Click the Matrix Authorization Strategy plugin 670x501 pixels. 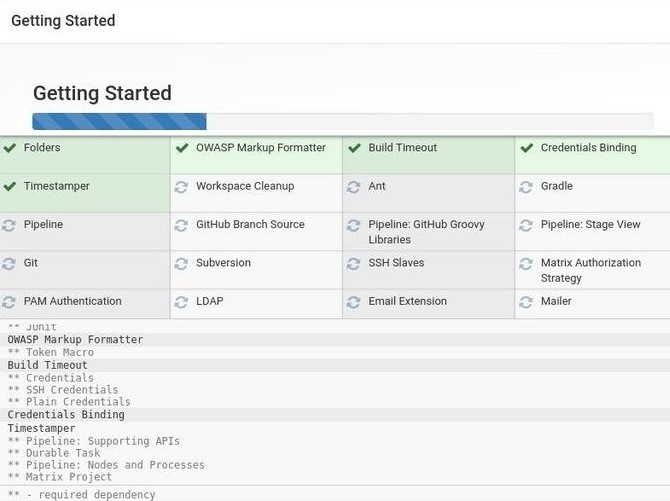[x=590, y=270]
